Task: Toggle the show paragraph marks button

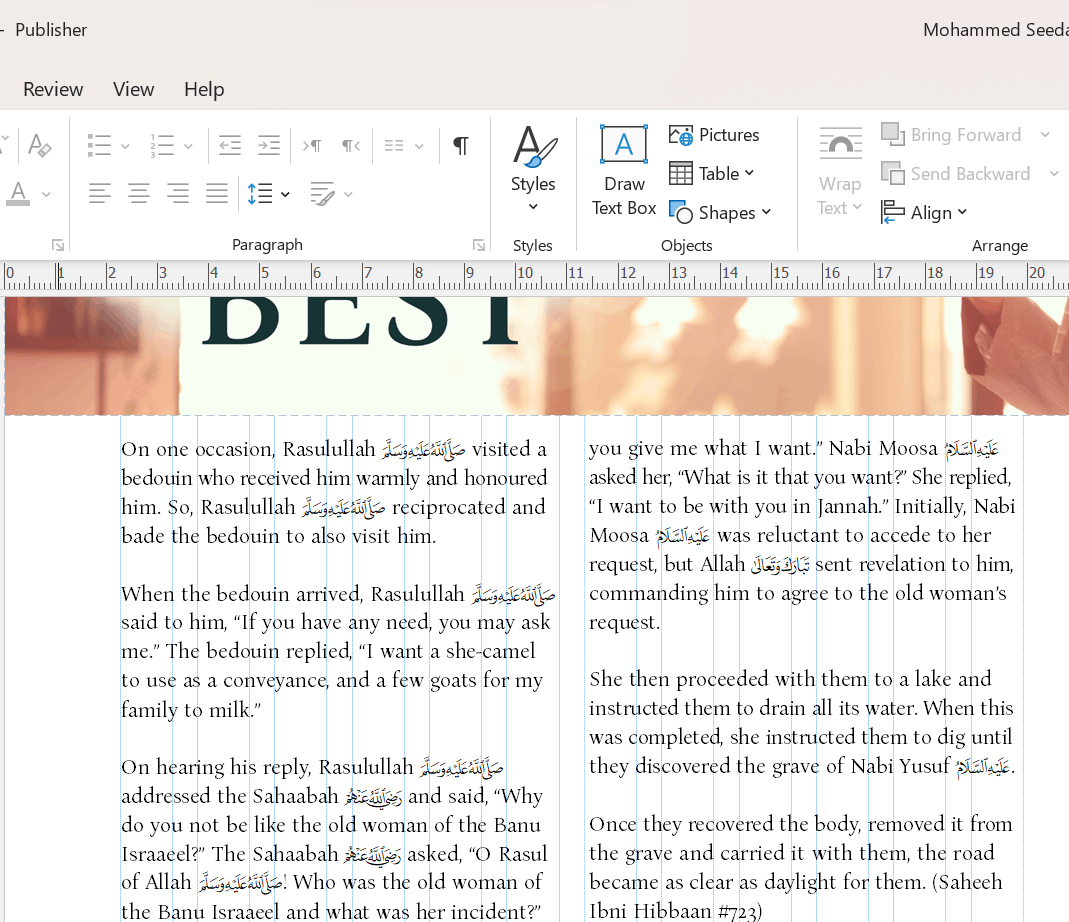Action: tap(461, 145)
